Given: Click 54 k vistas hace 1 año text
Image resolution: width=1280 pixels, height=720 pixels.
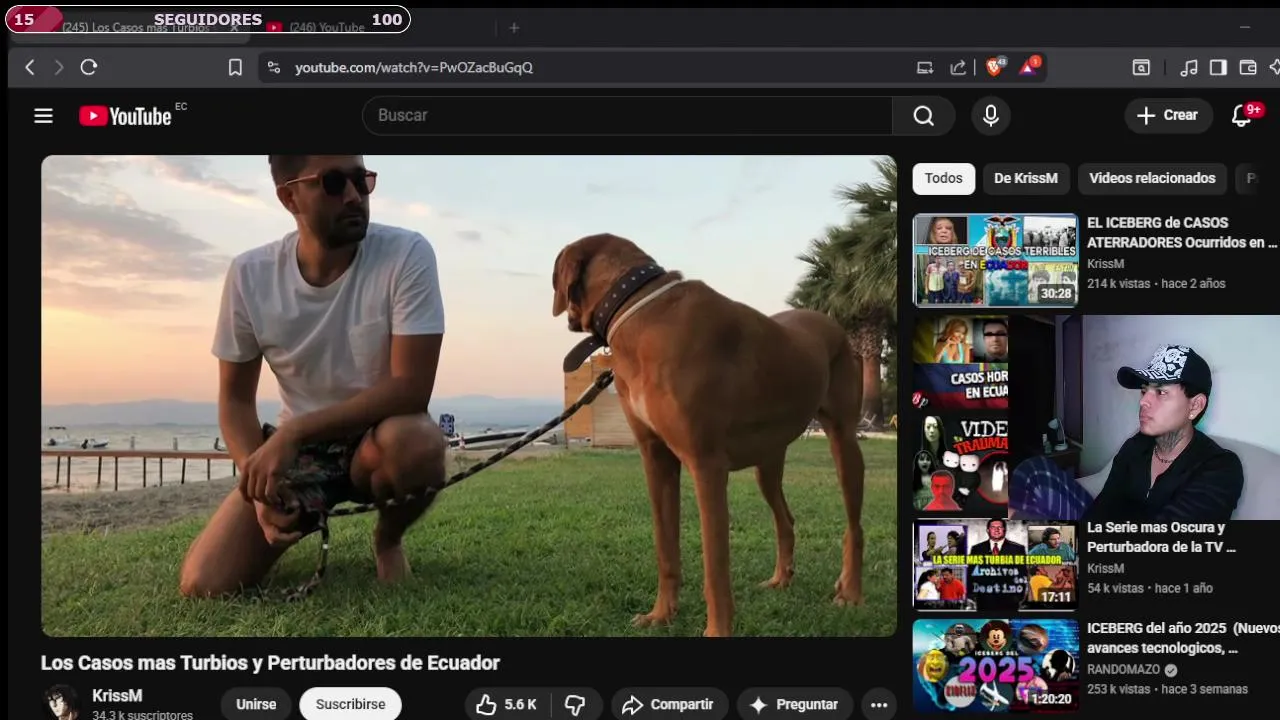Looking at the screenshot, I should pyautogui.click(x=1150, y=588).
